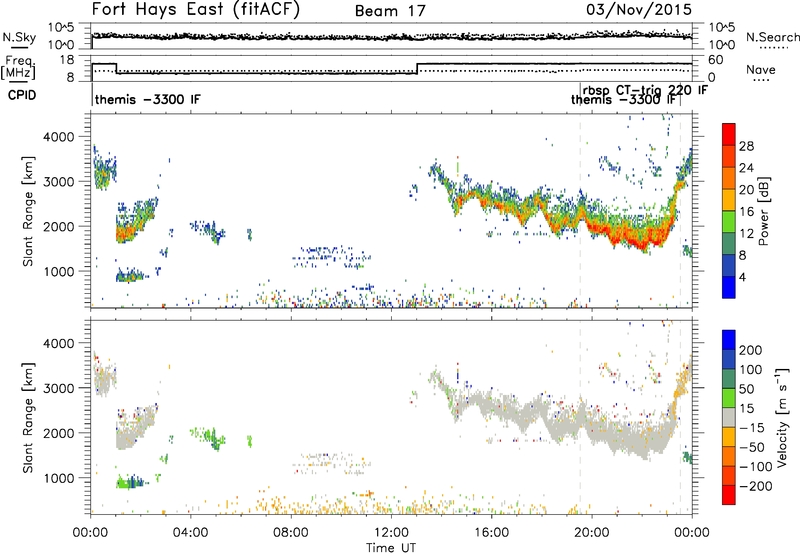Click the 'Freq. [MHz]' axis label
The image size is (800, 554).
(x=18, y=67)
